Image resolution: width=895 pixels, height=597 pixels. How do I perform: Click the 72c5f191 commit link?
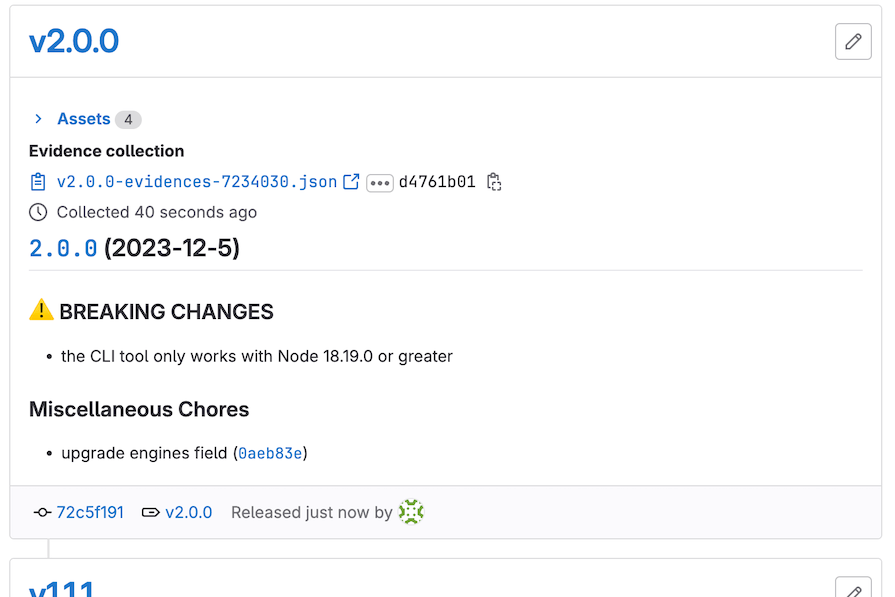91,512
